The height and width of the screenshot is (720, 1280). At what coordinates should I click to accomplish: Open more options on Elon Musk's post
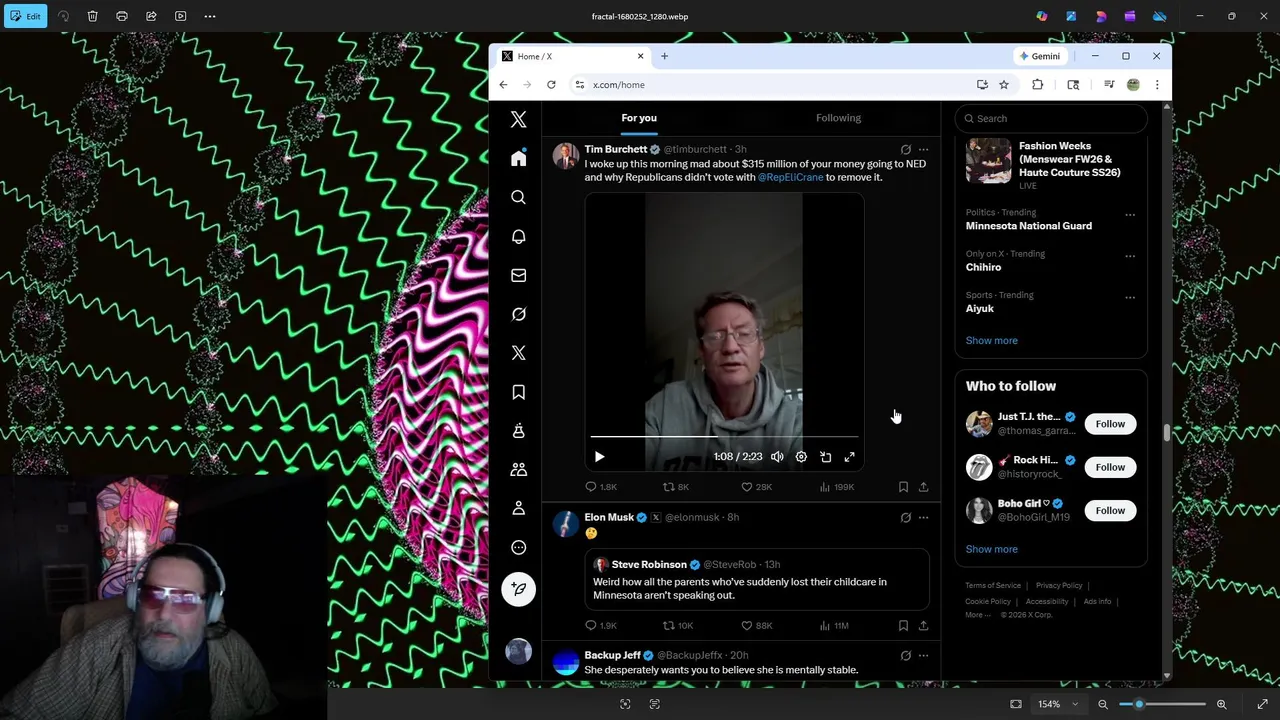pos(923,517)
